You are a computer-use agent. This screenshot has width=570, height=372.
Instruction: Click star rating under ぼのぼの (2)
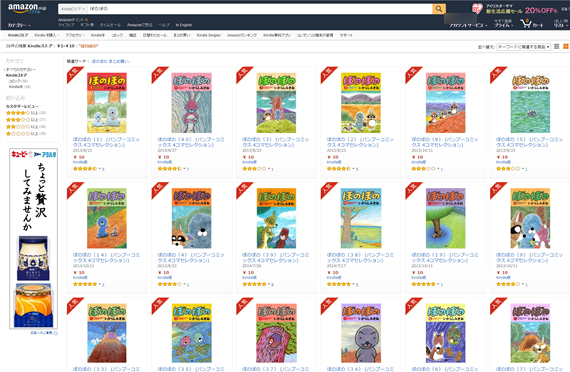coord(338,169)
